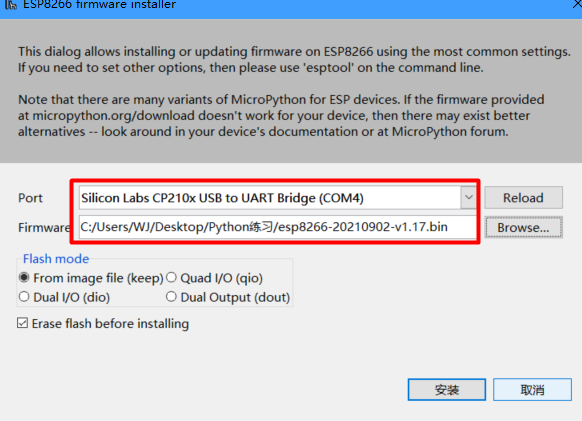Cancel the dialog with the 取消 button
This screenshot has width=582, height=421.
(532, 389)
